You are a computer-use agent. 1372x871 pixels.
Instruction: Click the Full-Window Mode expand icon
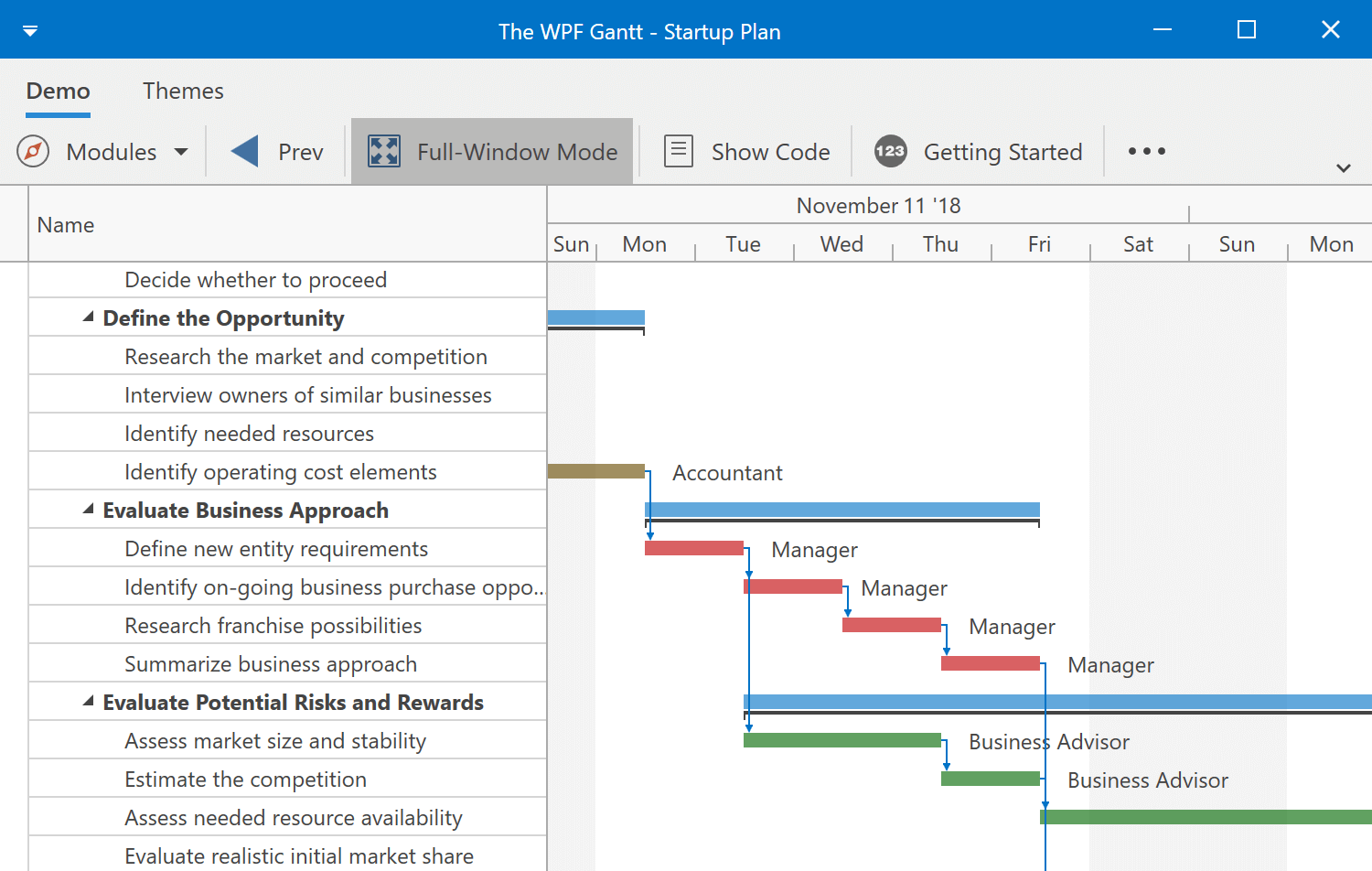[384, 151]
